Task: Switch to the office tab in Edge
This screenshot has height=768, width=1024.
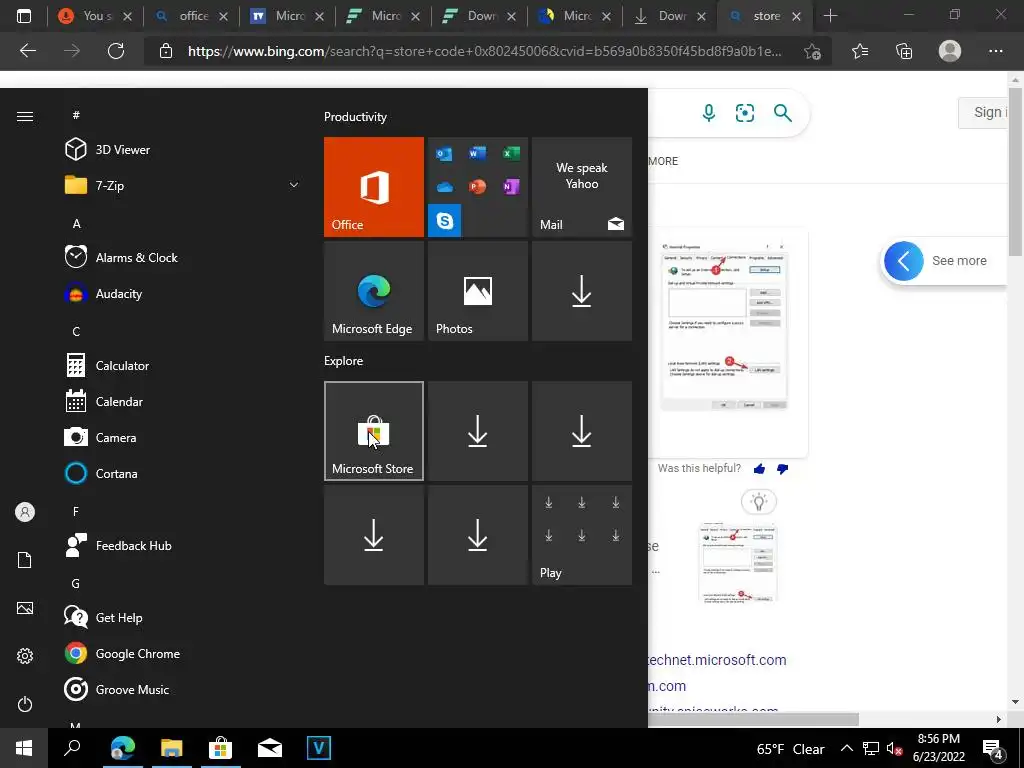Action: pos(192,16)
